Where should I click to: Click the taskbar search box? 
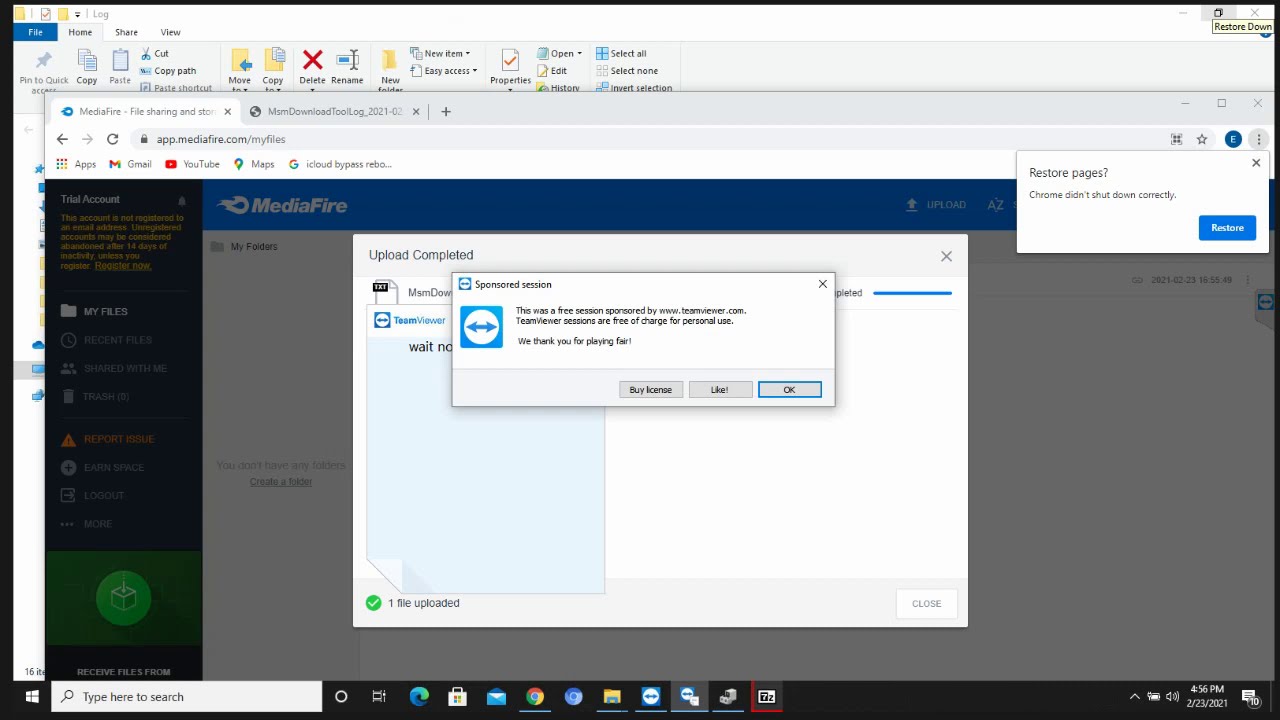point(186,697)
